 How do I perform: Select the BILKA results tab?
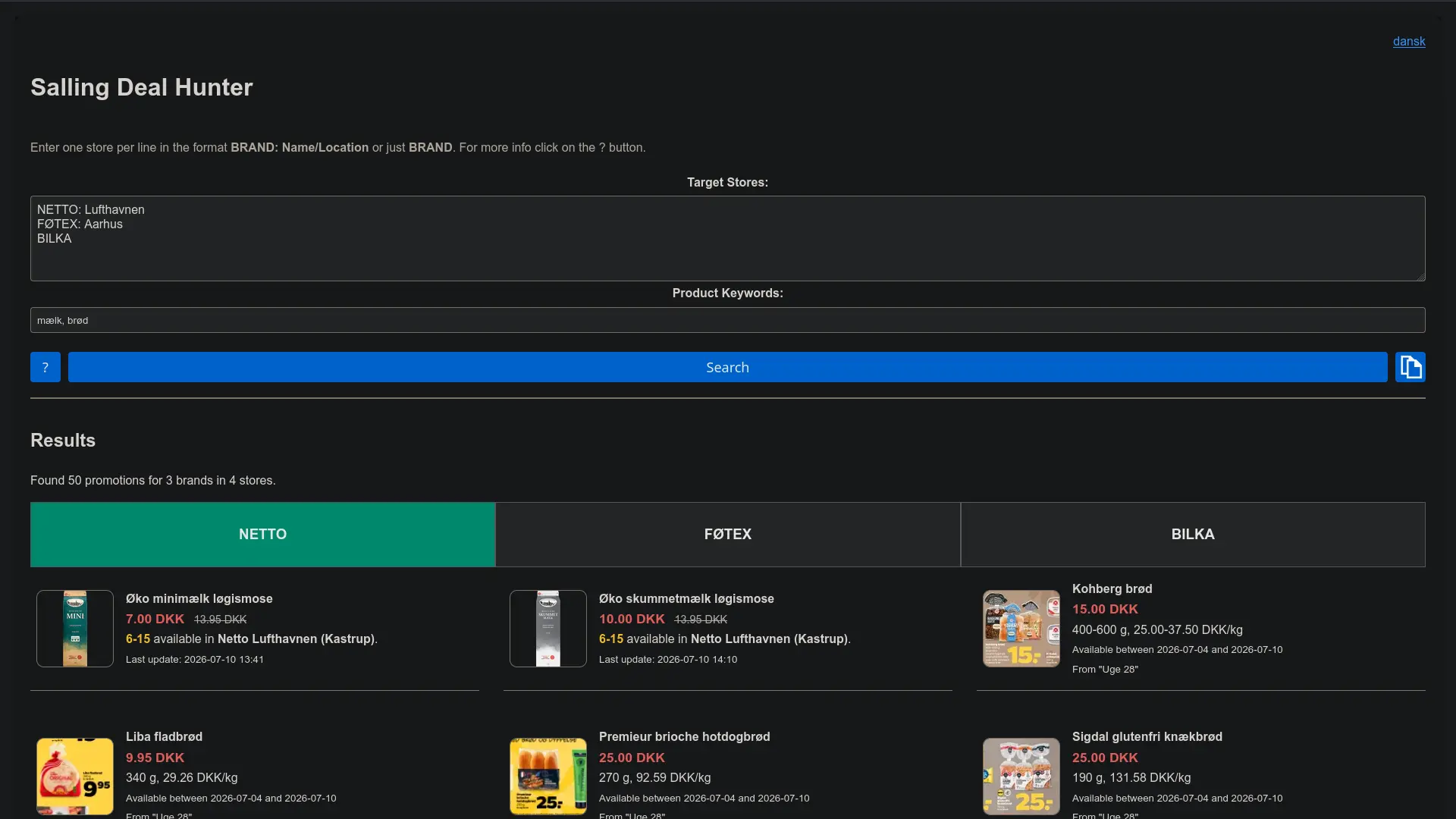[x=1193, y=535]
